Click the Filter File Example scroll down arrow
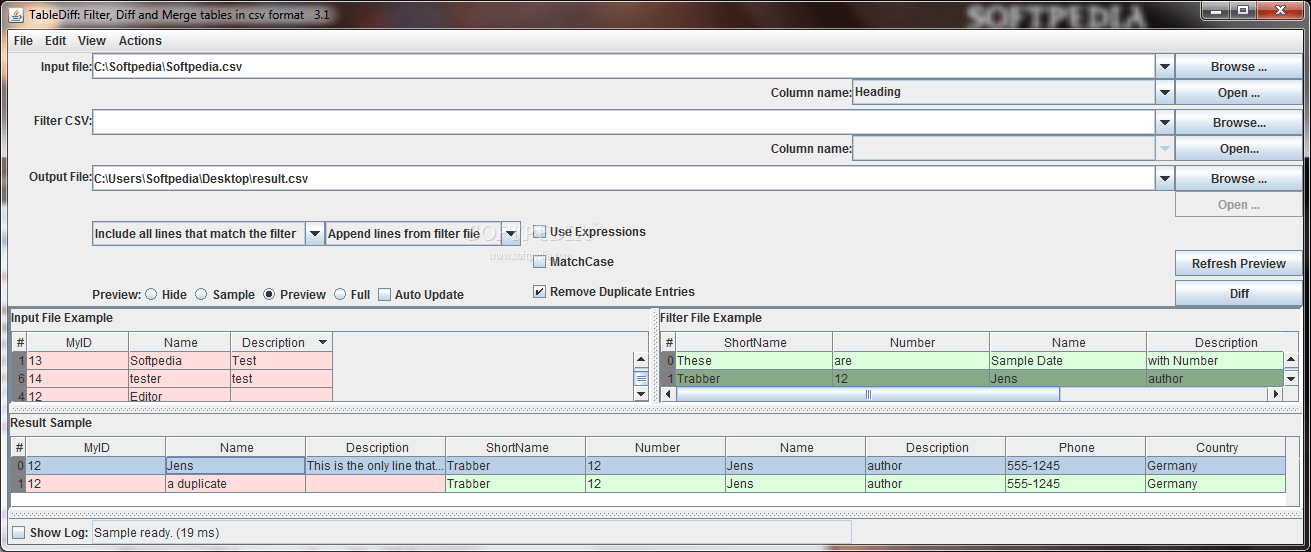The width and height of the screenshot is (1311, 552). click(x=1291, y=379)
